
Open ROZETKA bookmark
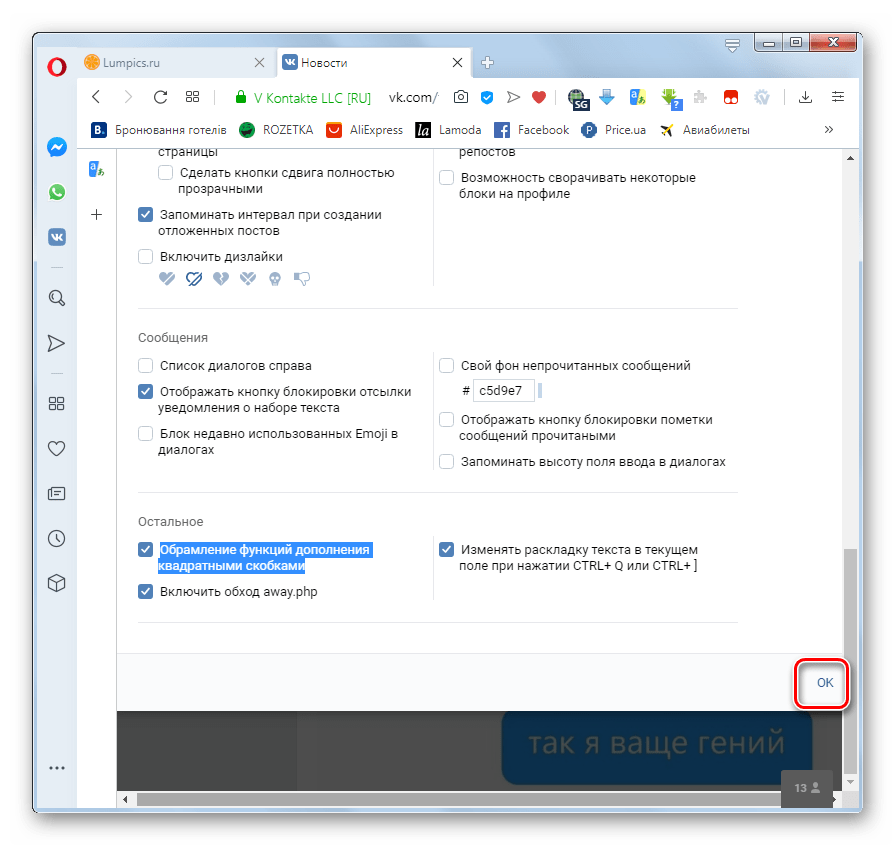point(277,130)
